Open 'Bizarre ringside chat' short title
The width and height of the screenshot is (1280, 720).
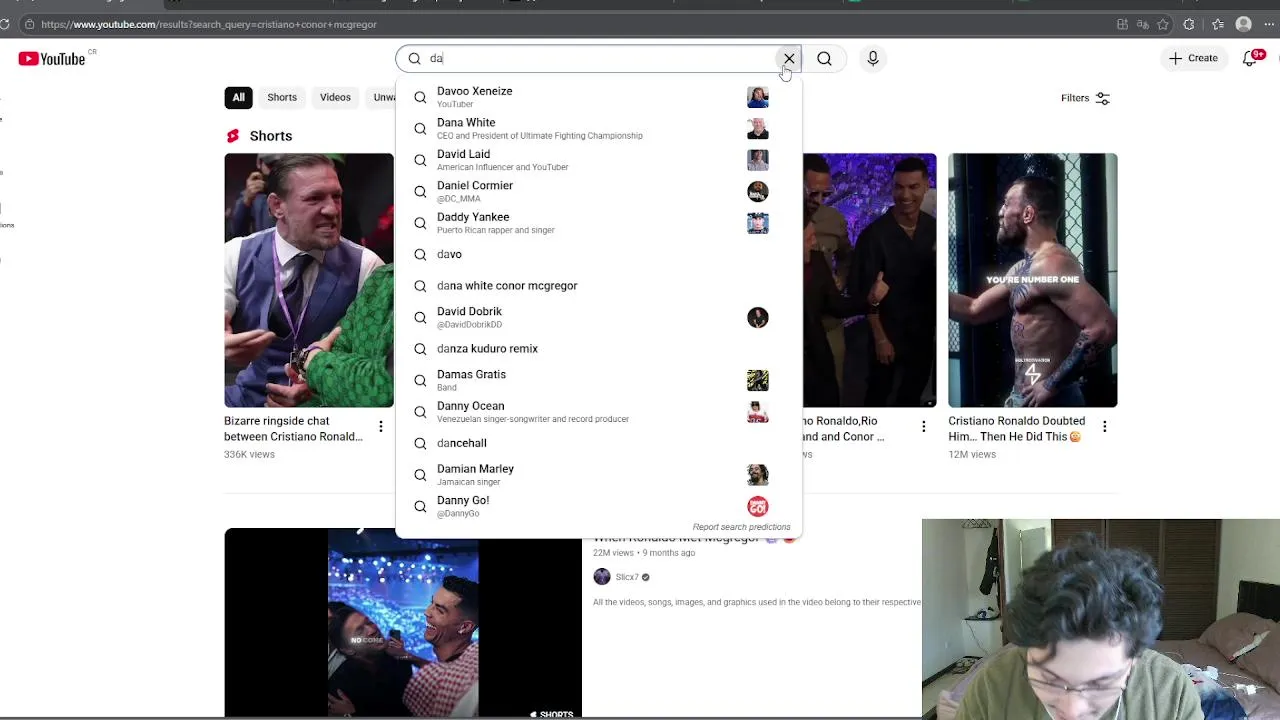coord(293,429)
